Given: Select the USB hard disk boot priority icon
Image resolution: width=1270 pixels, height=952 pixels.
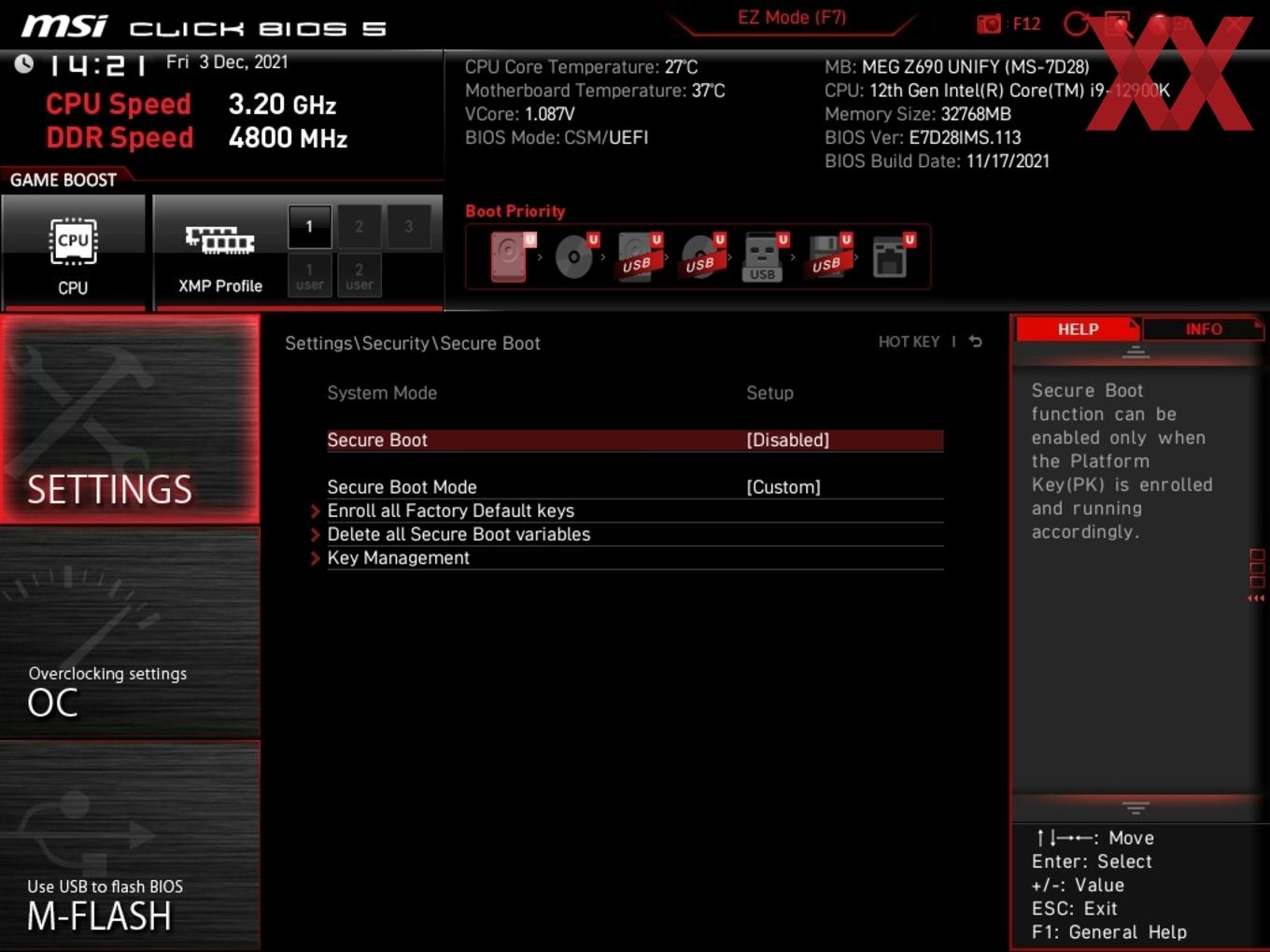Looking at the screenshot, I should click(x=639, y=257).
